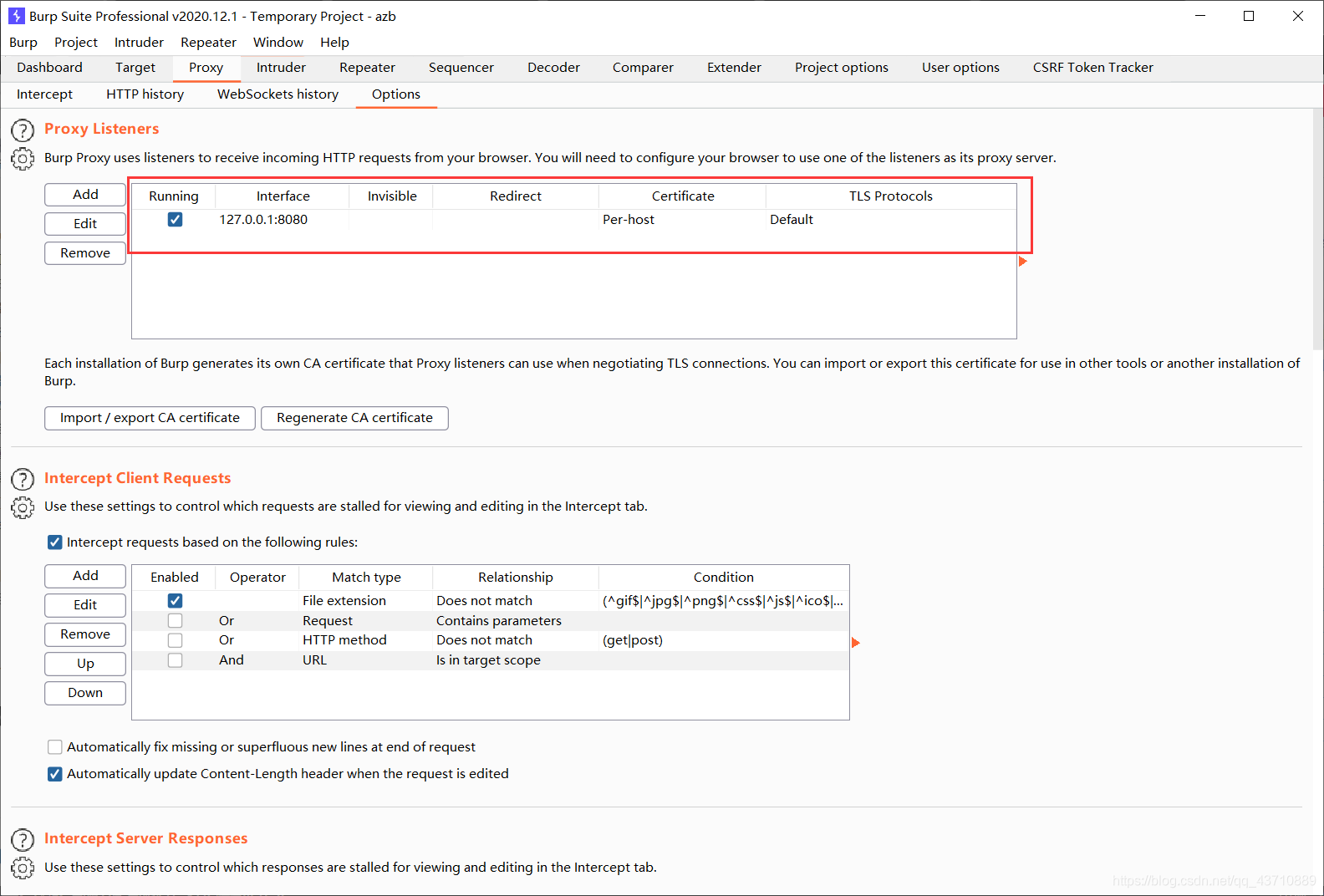
Task: Disable the File extension rule checkbox
Action: (x=175, y=601)
